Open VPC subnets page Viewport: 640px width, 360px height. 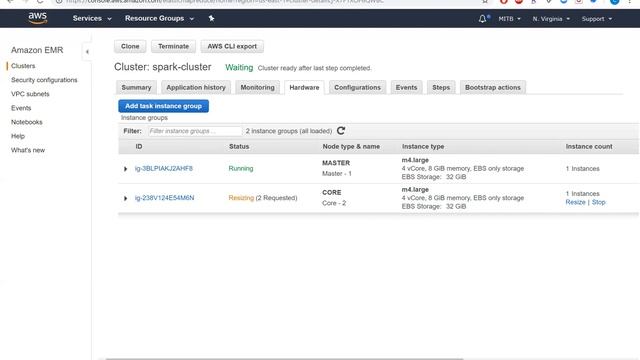click(30, 94)
